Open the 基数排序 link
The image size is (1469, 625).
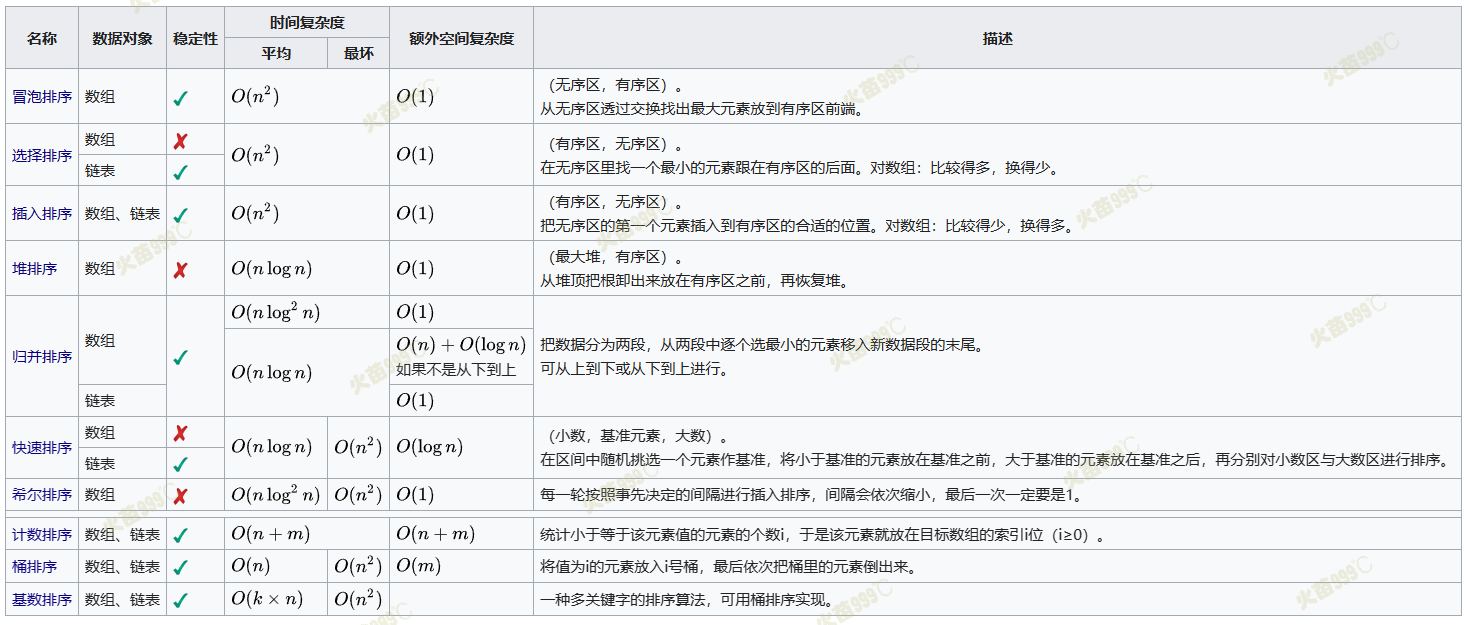tap(42, 600)
